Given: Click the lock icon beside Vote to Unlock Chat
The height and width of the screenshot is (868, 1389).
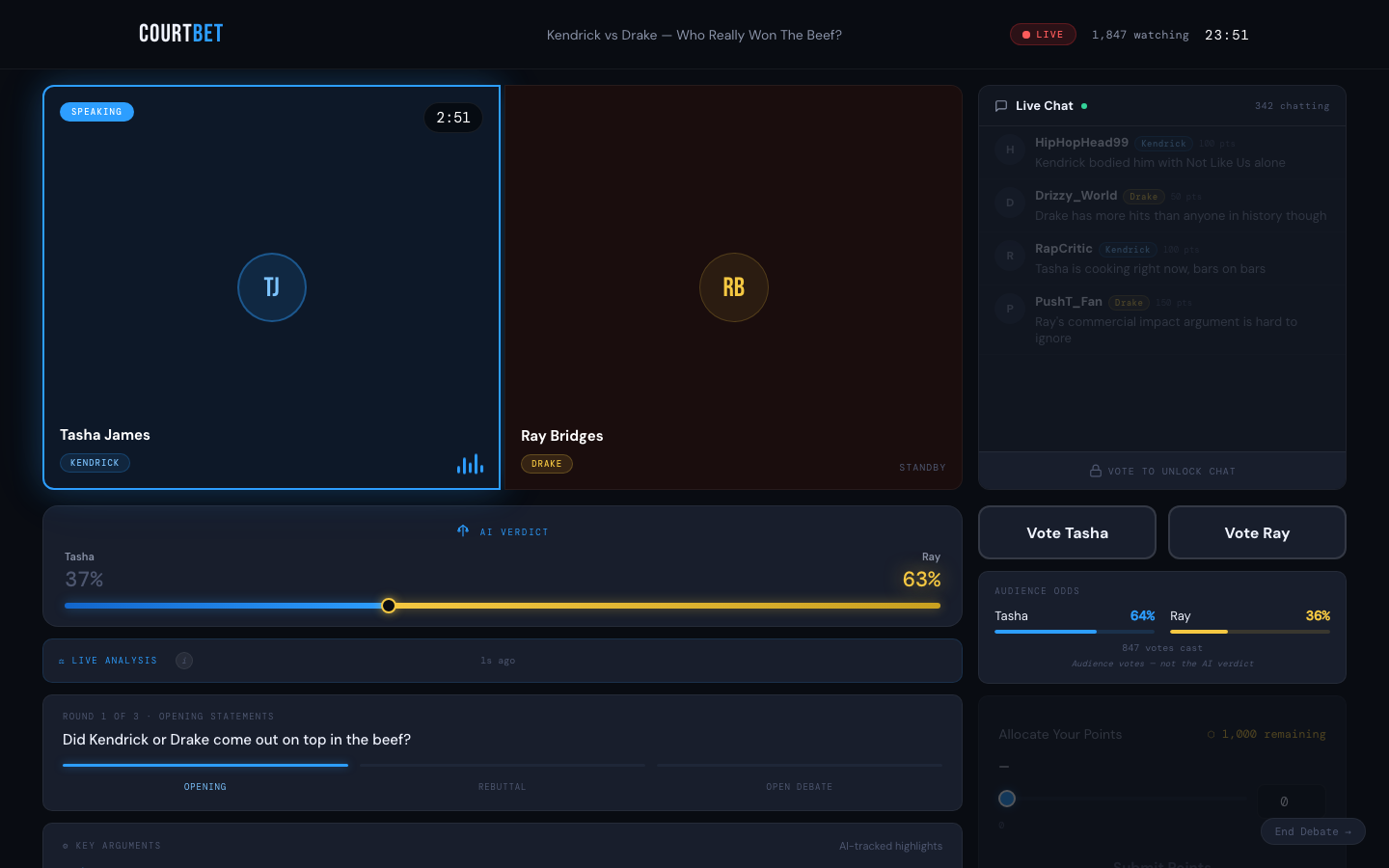Looking at the screenshot, I should coord(1096,471).
